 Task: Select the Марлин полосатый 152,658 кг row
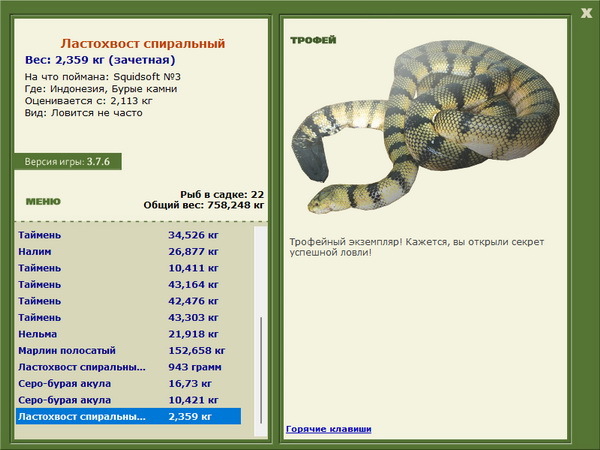129,350
